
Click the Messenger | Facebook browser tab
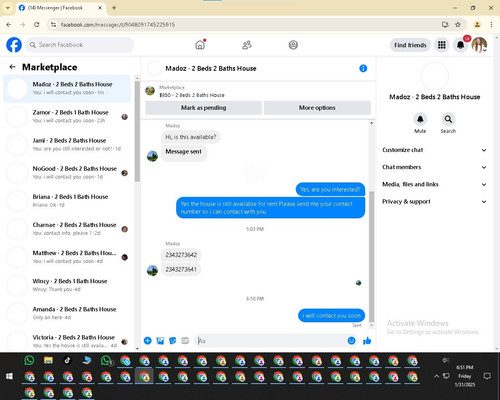point(60,8)
